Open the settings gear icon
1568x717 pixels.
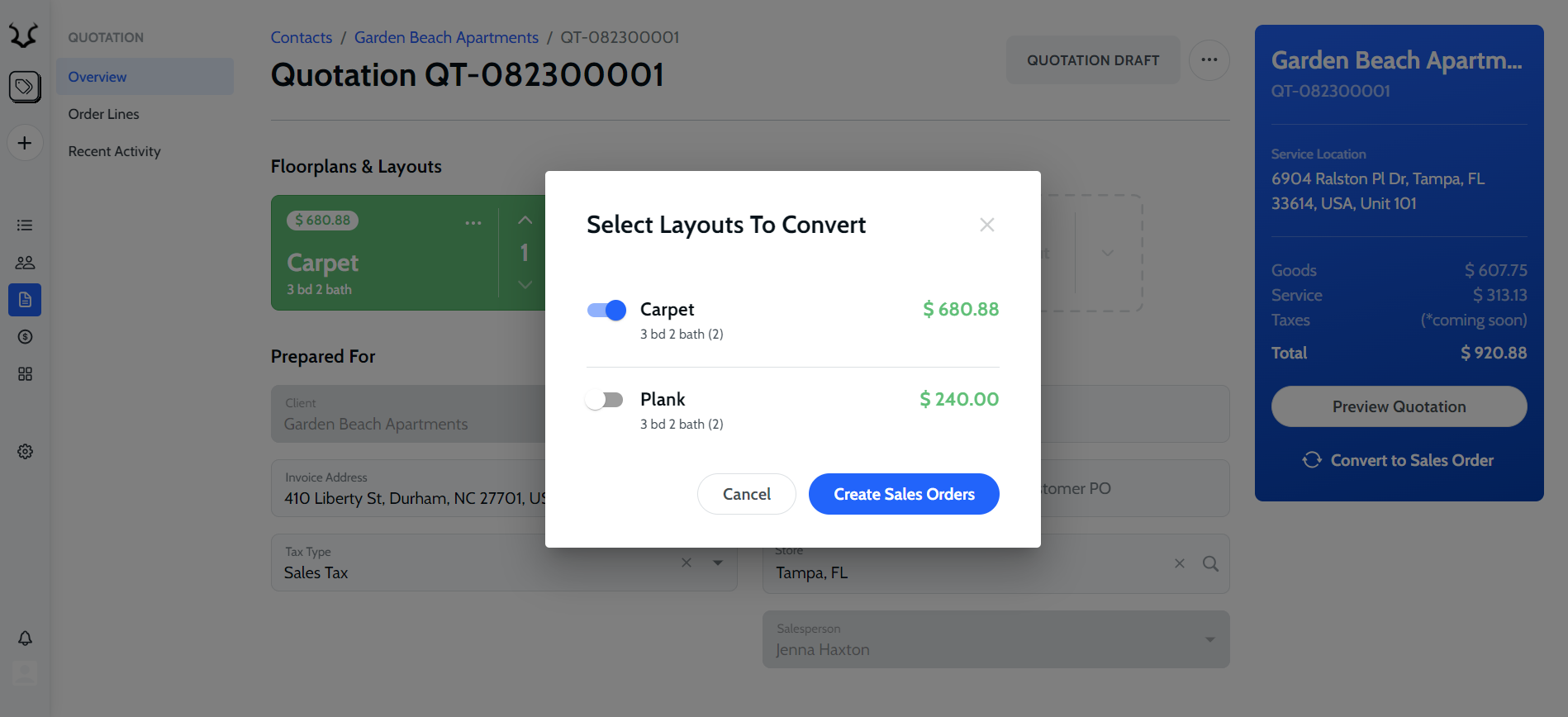coord(25,452)
